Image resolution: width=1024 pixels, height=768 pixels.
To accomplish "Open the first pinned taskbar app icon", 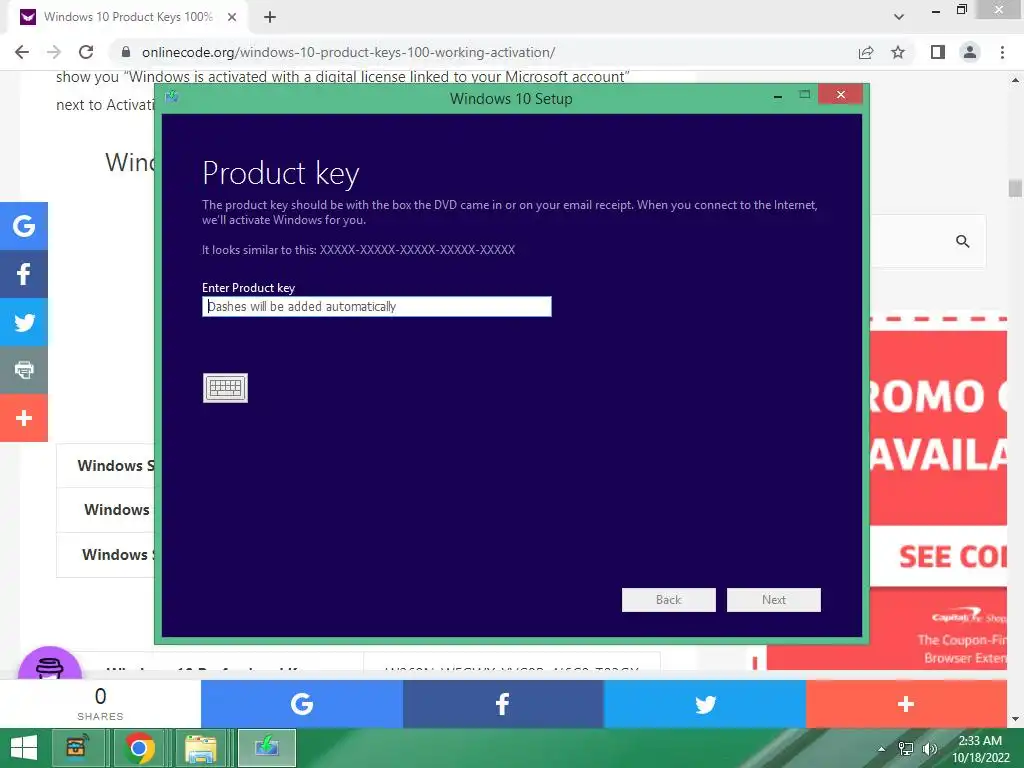I will (76, 748).
